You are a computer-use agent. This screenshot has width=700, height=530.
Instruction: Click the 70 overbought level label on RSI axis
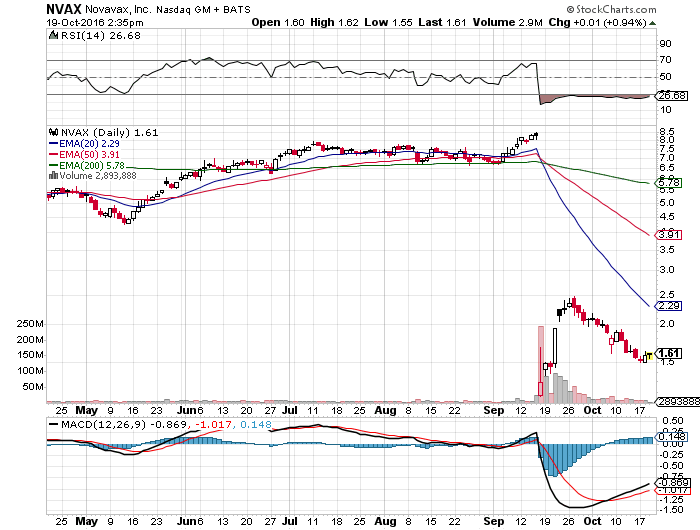(665, 60)
